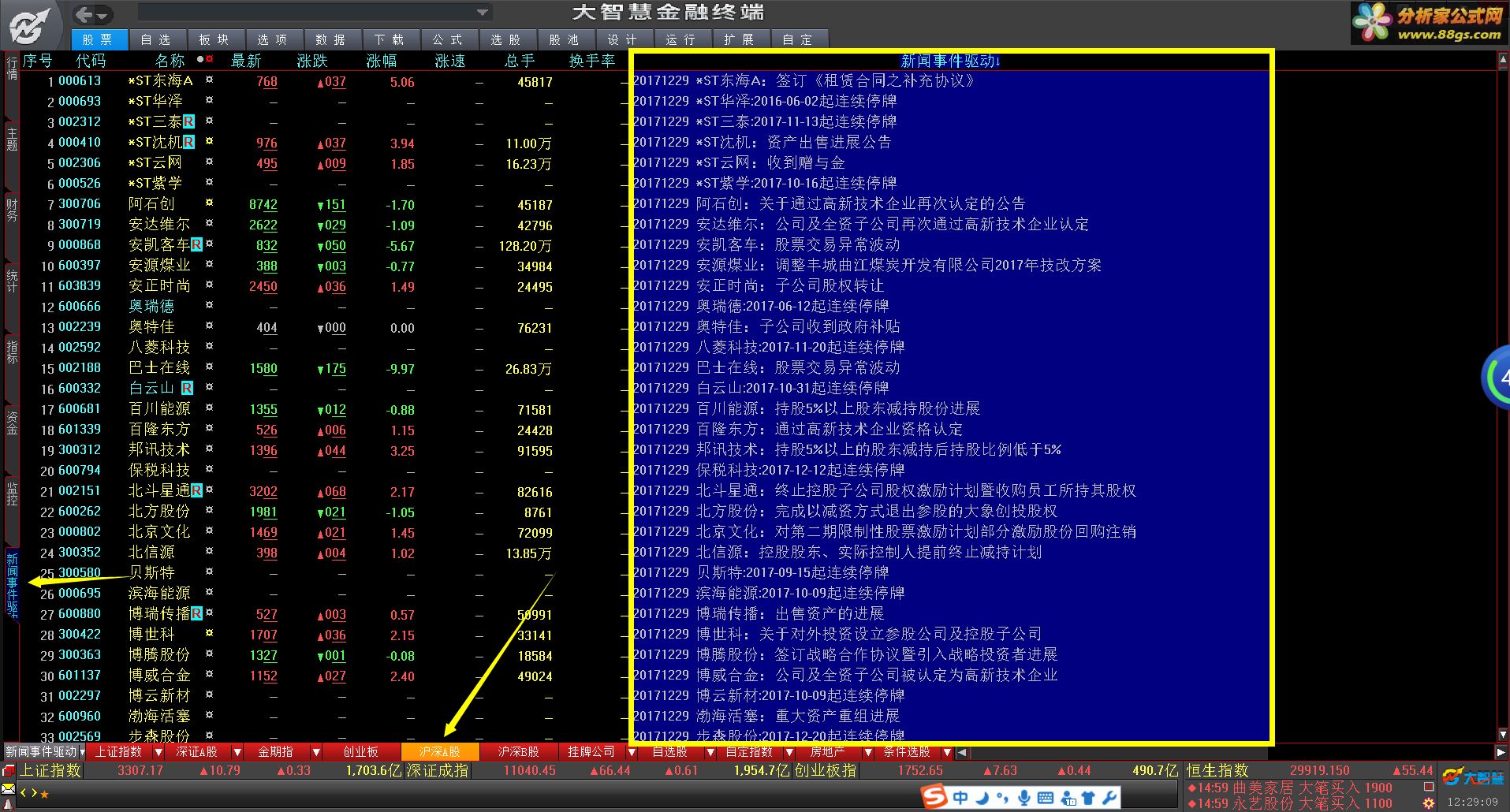Sort by the 代码 column header

[x=91, y=61]
